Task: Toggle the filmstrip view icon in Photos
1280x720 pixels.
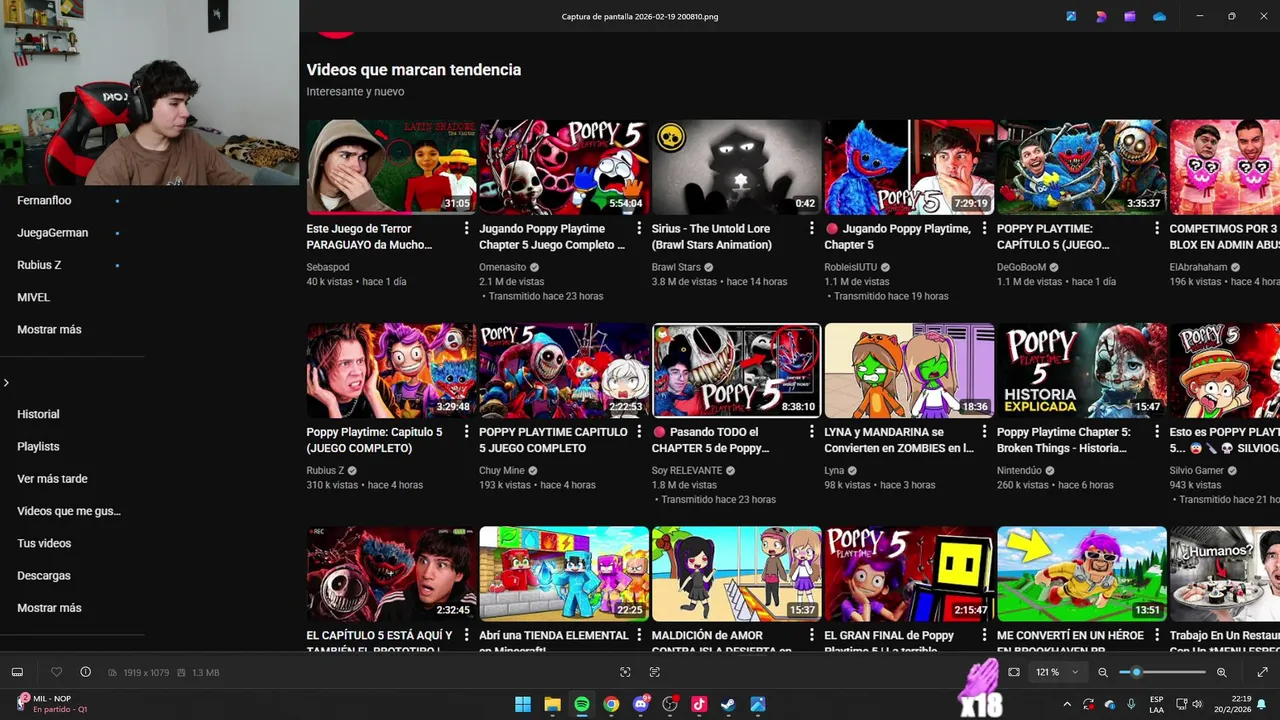Action: pyautogui.click(x=17, y=672)
